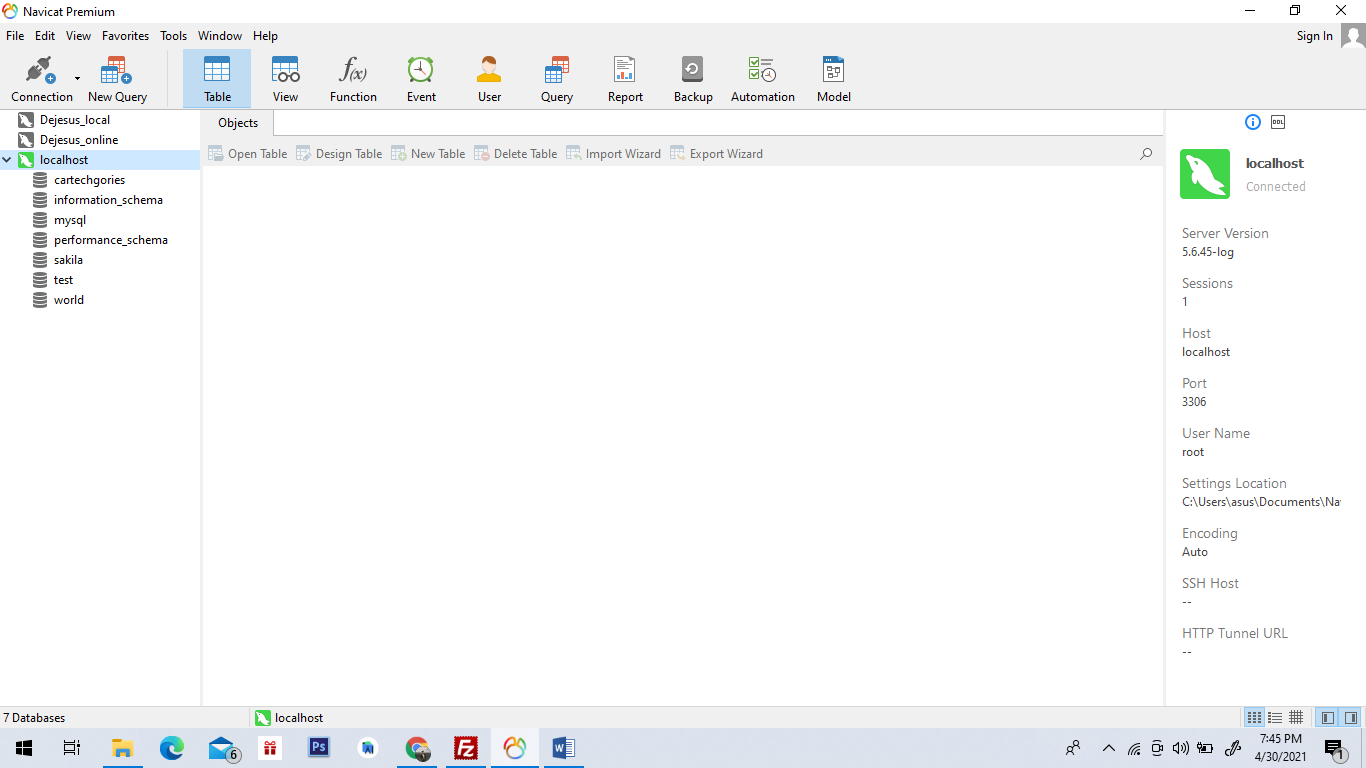
Task: Collapse the localhost connection tree
Action: pyautogui.click(x=8, y=160)
